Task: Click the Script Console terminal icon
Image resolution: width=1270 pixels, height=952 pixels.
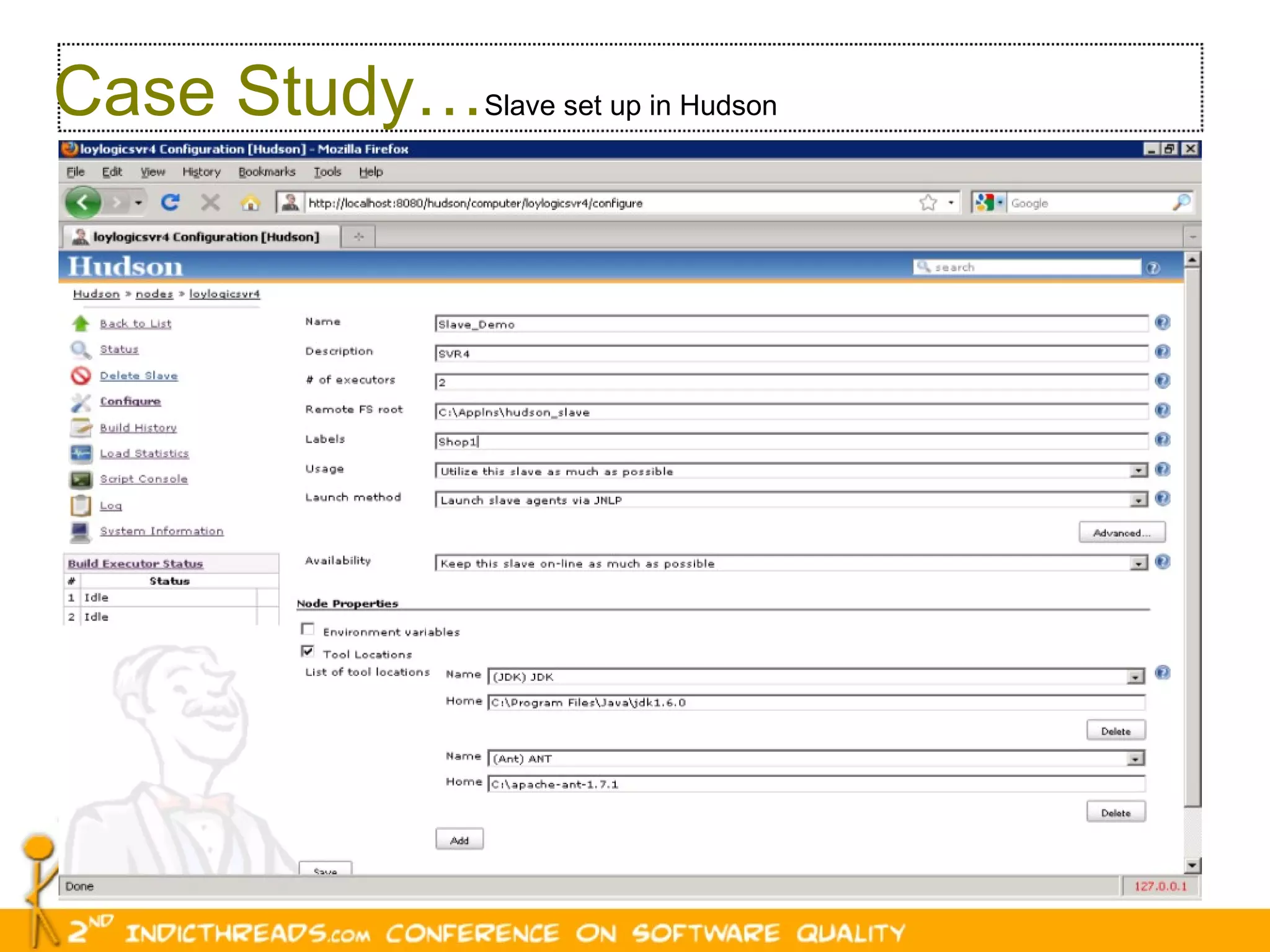Action: [81, 480]
